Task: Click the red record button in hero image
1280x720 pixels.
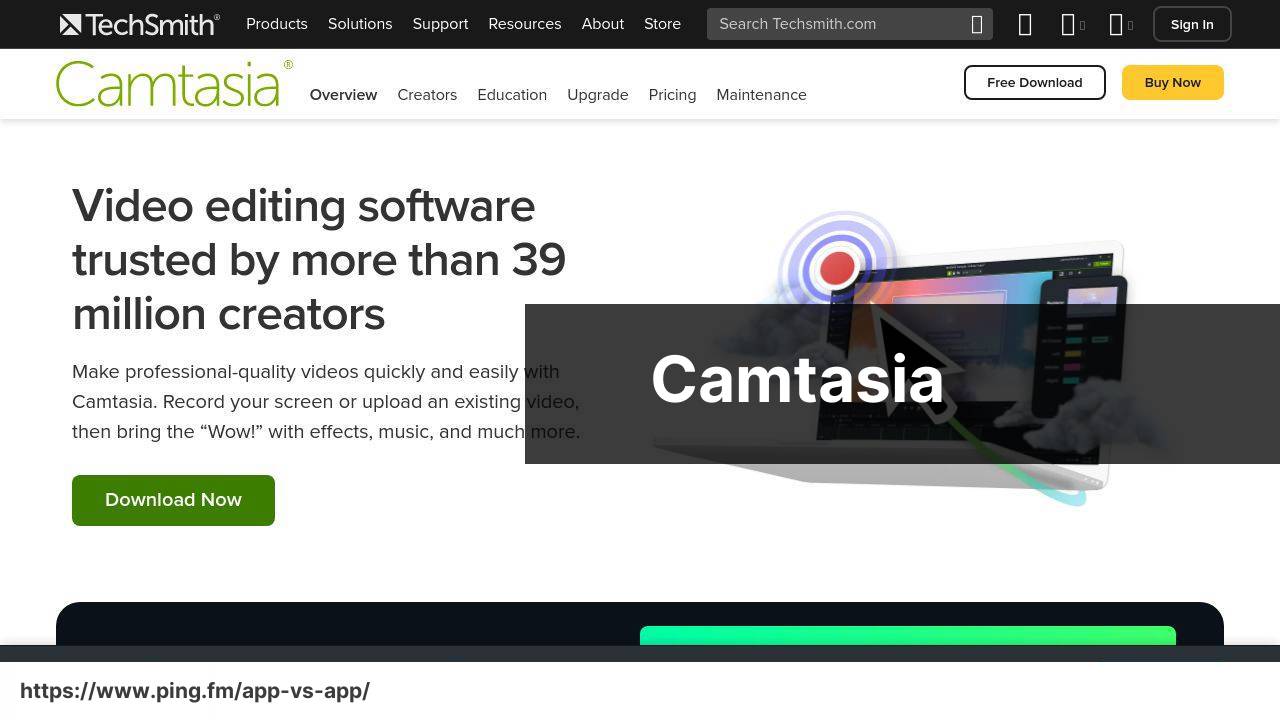Action: pos(837,267)
